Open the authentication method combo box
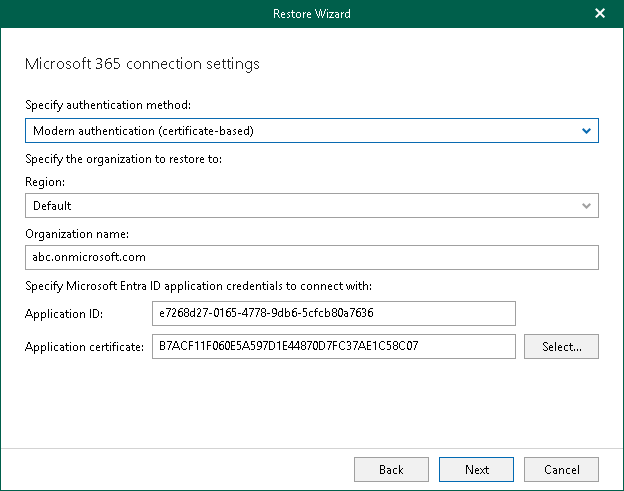The width and height of the screenshot is (624, 491). pyautogui.click(x=300, y=131)
